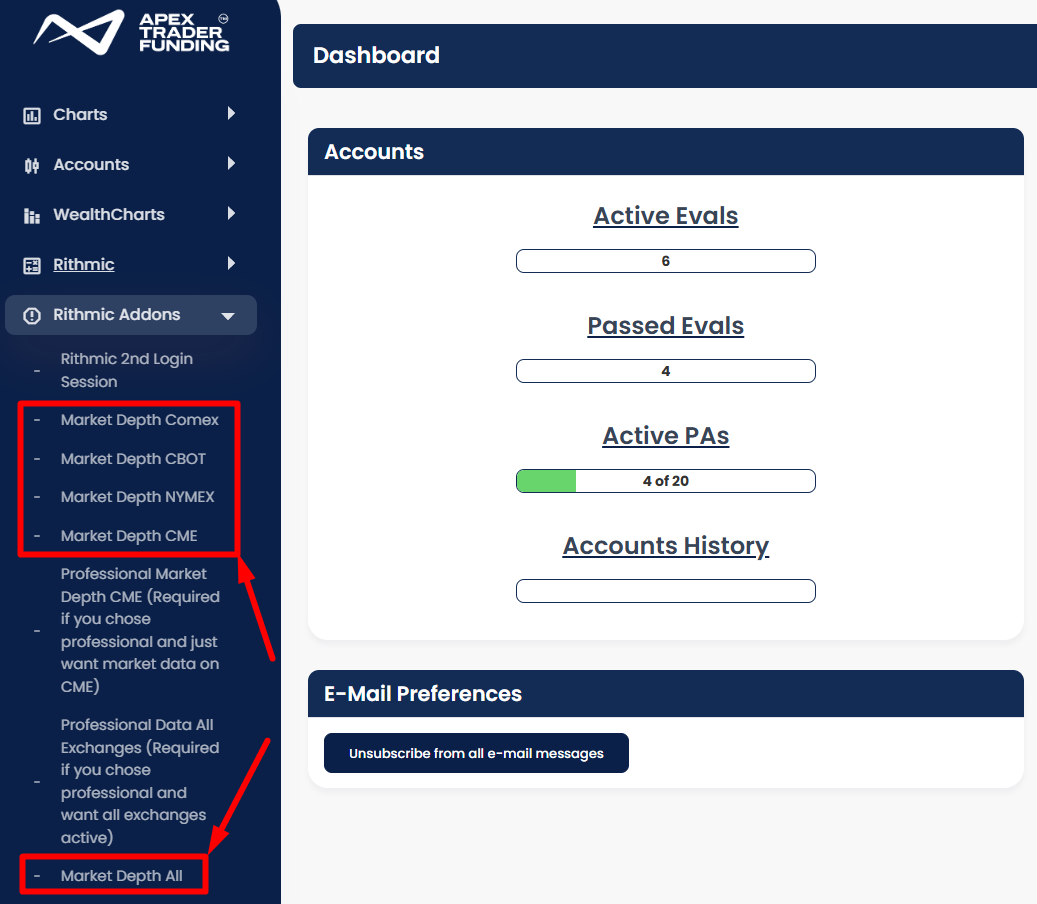Select Market Depth Comex addon
The height and width of the screenshot is (904, 1037).
coord(139,420)
